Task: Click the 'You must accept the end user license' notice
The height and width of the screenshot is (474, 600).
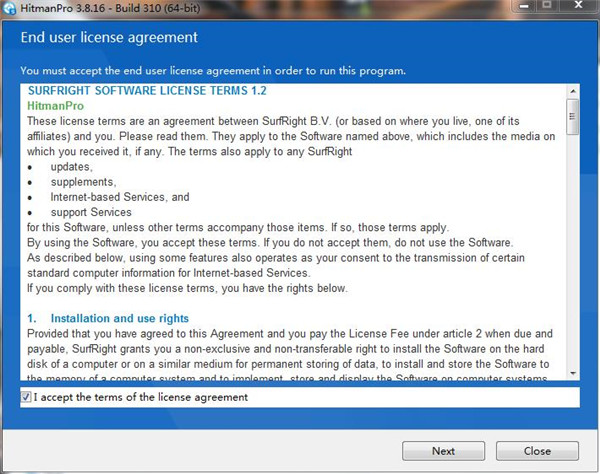Action: (x=213, y=71)
